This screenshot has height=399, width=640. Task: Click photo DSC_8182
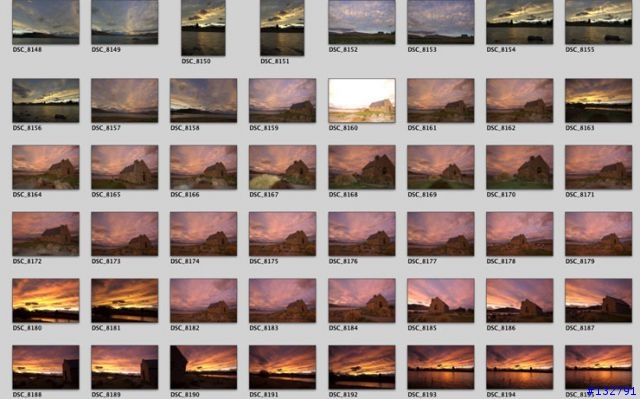203,300
